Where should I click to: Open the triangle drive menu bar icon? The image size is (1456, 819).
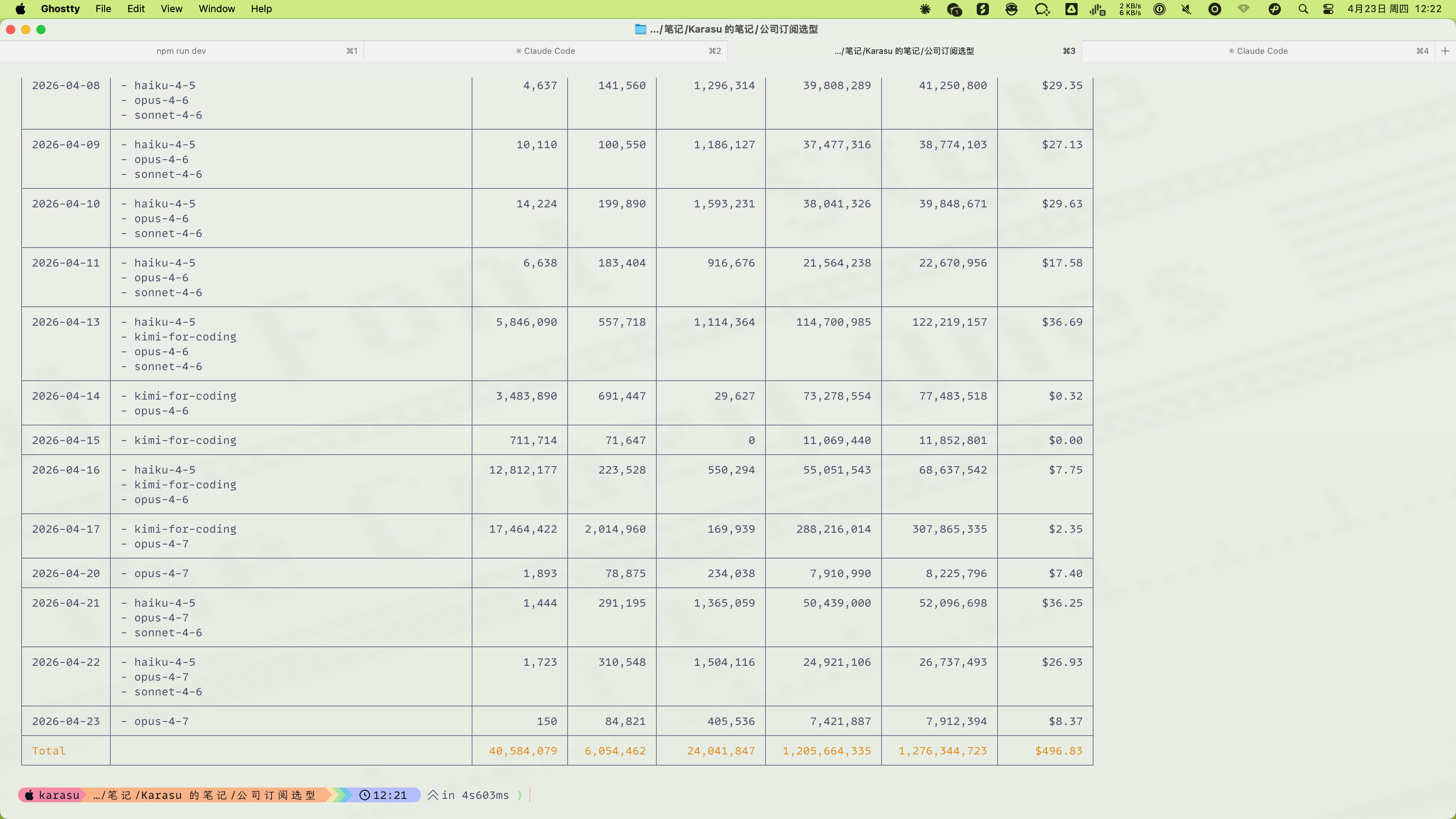pyautogui.click(x=1071, y=9)
